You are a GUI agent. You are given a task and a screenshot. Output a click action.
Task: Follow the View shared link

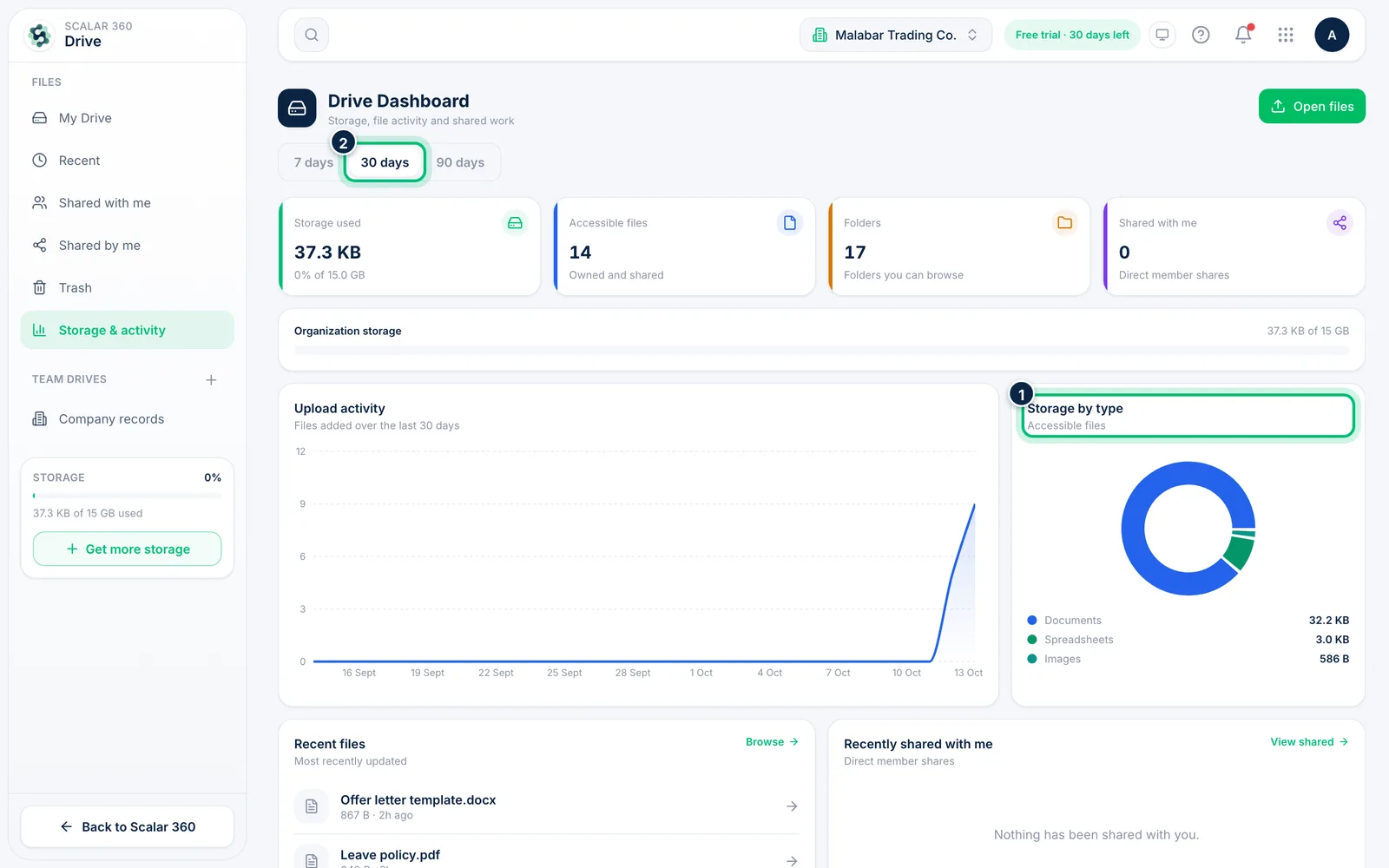pyautogui.click(x=1309, y=742)
